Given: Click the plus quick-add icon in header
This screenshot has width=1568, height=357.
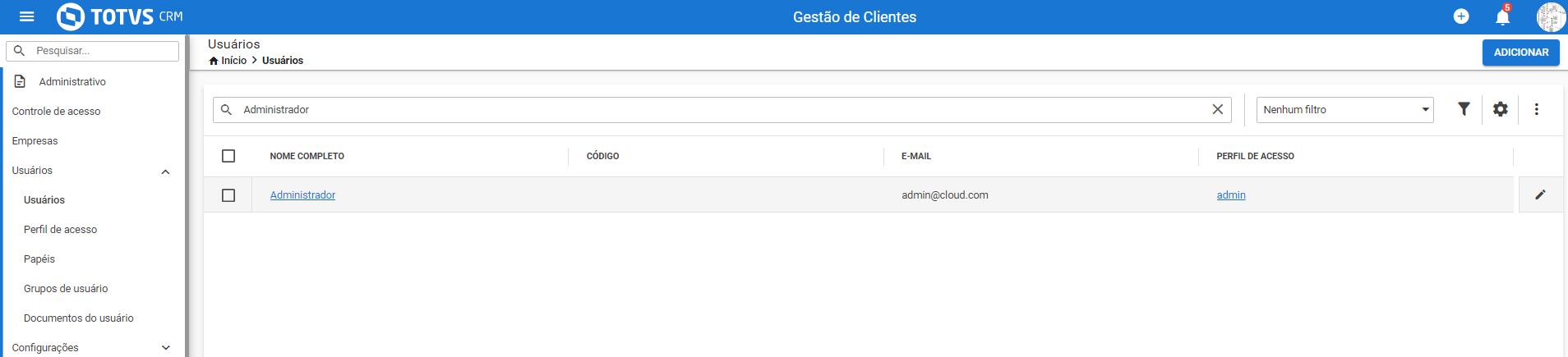Looking at the screenshot, I should 1461,16.
